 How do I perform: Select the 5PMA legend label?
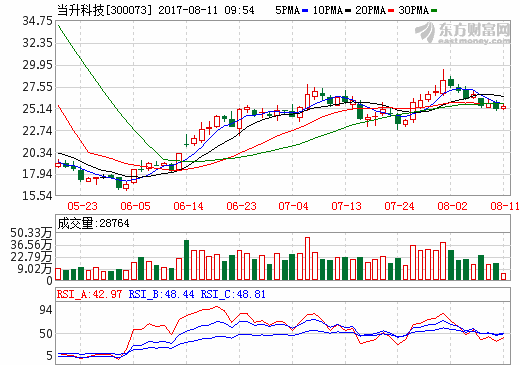point(288,10)
